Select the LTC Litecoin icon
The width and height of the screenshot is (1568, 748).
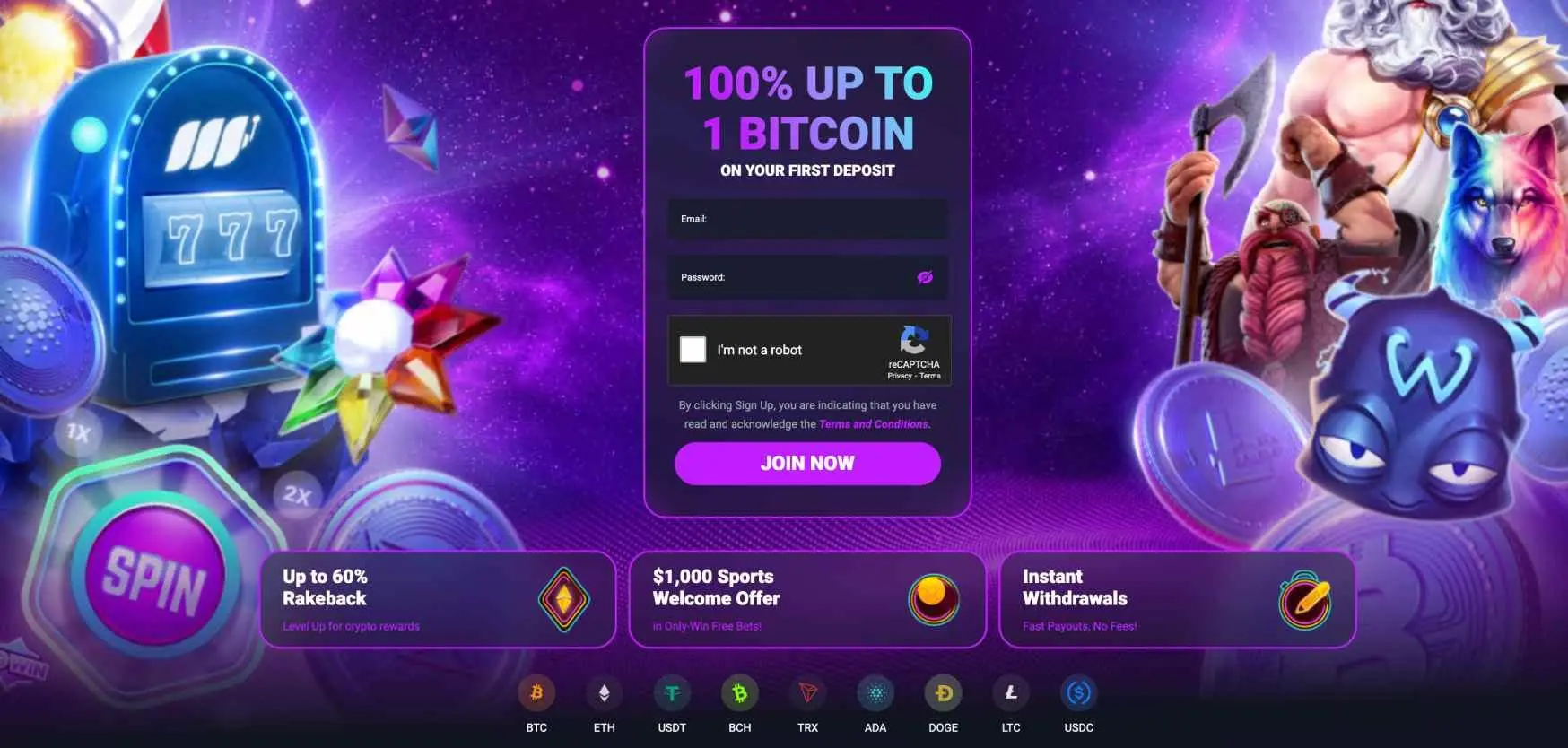(1011, 693)
